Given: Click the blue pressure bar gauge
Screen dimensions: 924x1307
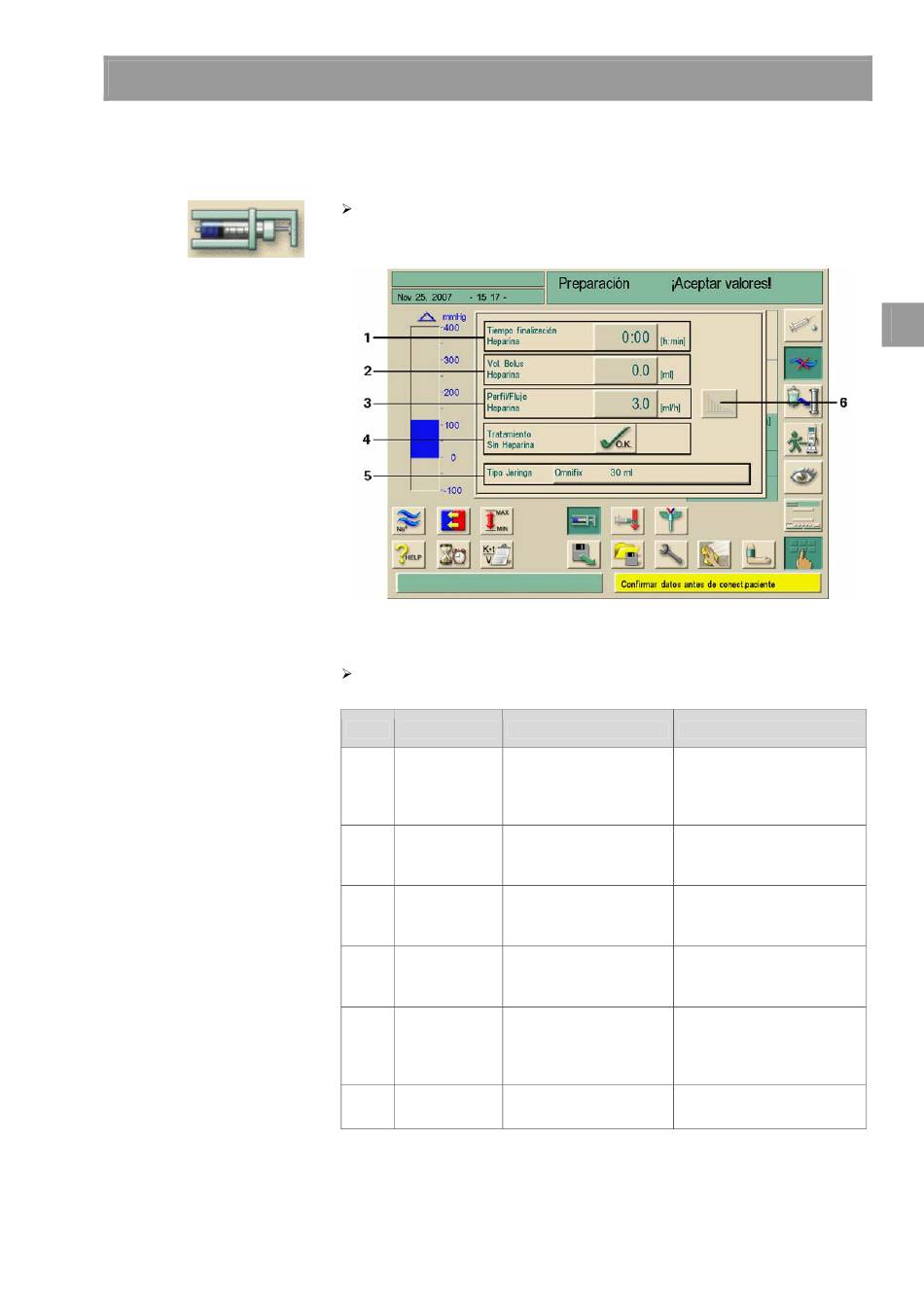Looking at the screenshot, I should pos(425,439).
